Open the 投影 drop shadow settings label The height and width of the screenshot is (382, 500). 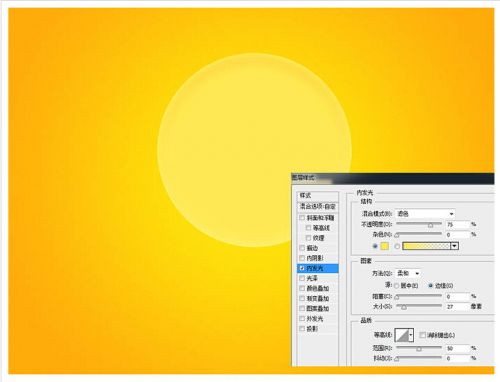pyautogui.click(x=312, y=329)
